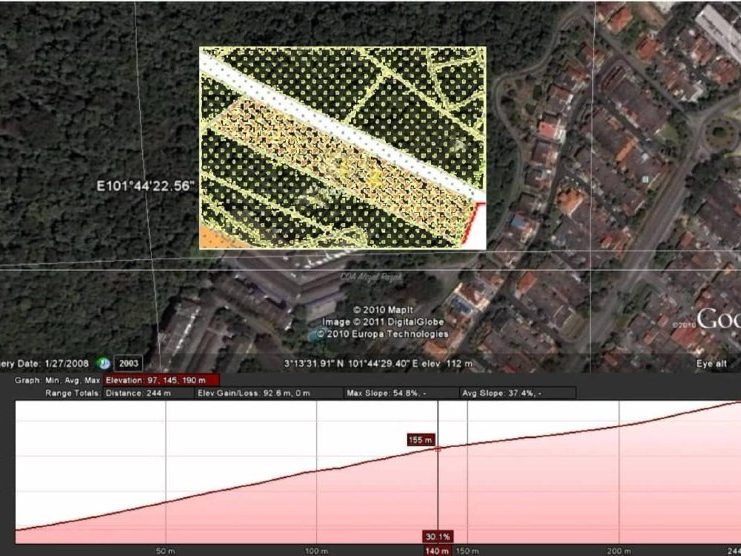Click the Max Slope 54.8% field
Viewport: 741px width, 556px height.
pos(401,393)
